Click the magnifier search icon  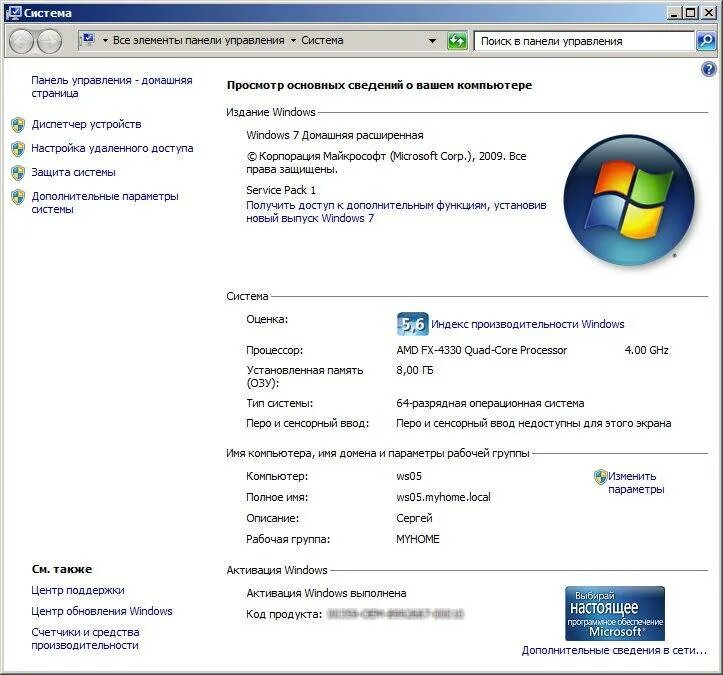706,41
